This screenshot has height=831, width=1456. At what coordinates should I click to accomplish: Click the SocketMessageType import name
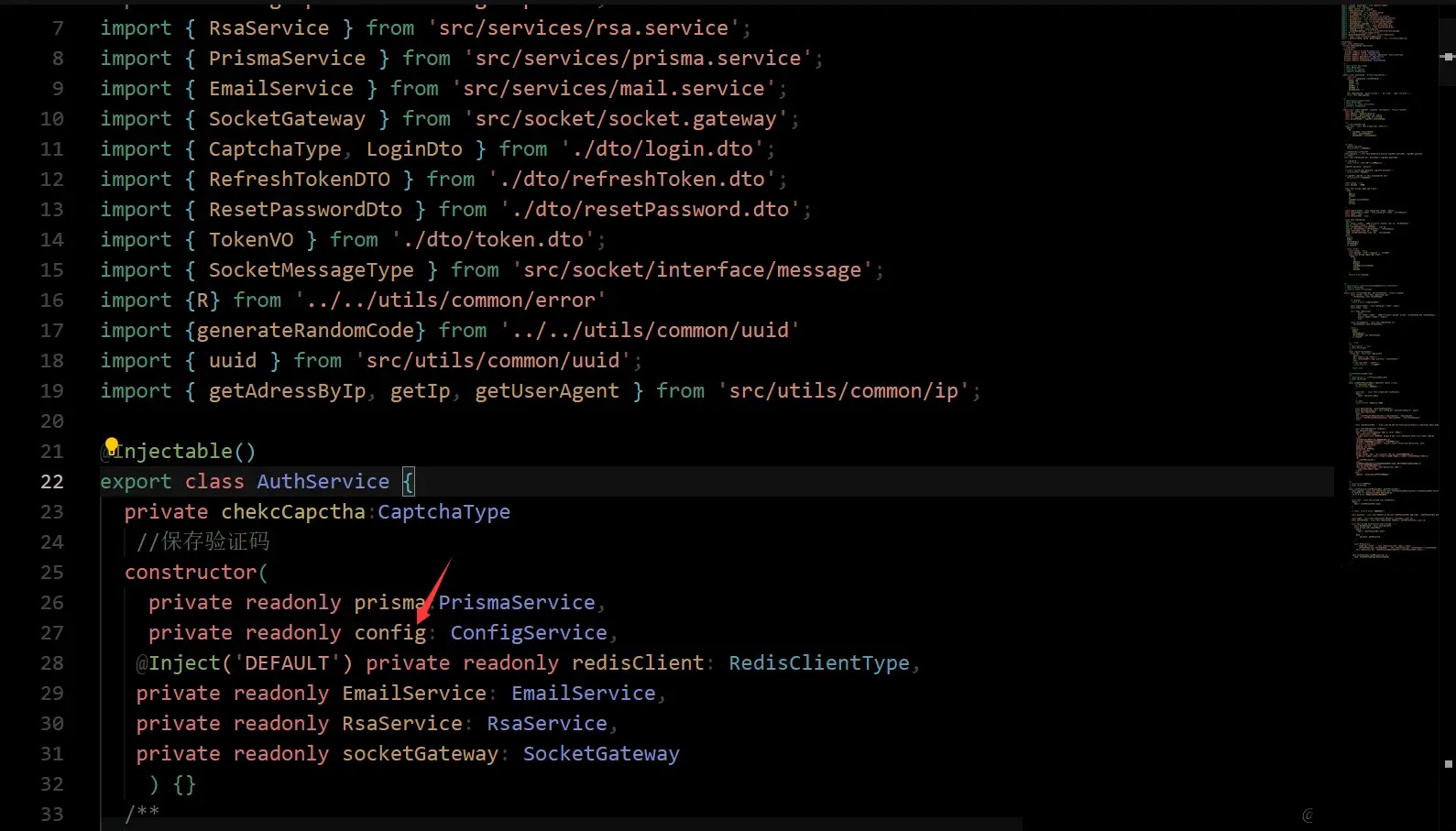pos(311,270)
